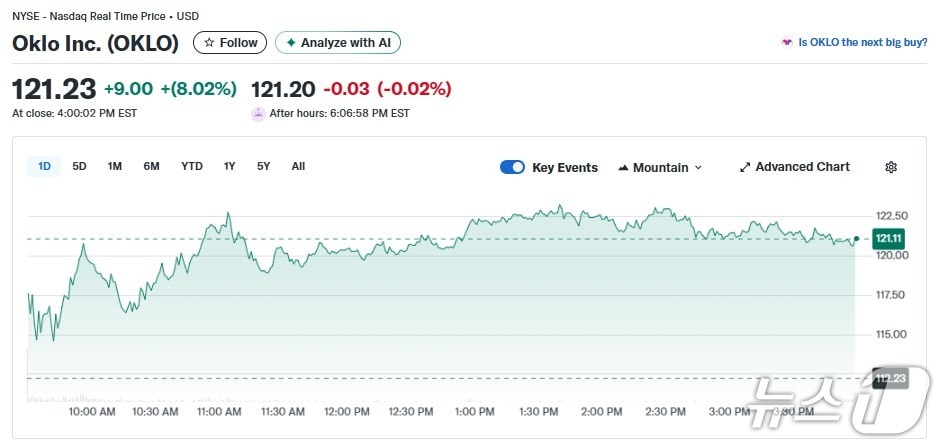
Task: Switch to the 1Y range
Action: (230, 166)
